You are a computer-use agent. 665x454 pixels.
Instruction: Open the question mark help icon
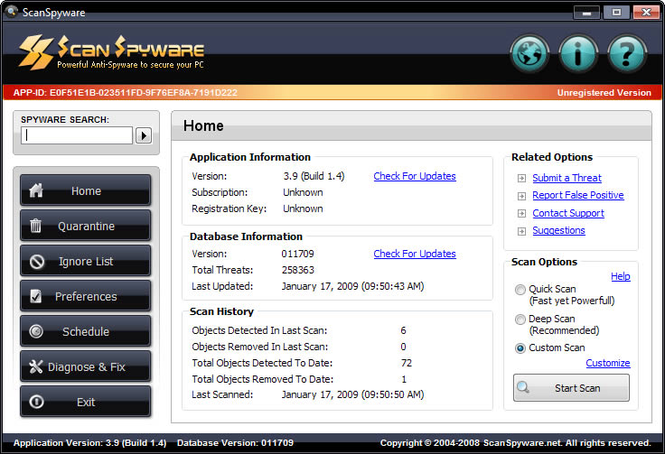click(x=627, y=54)
